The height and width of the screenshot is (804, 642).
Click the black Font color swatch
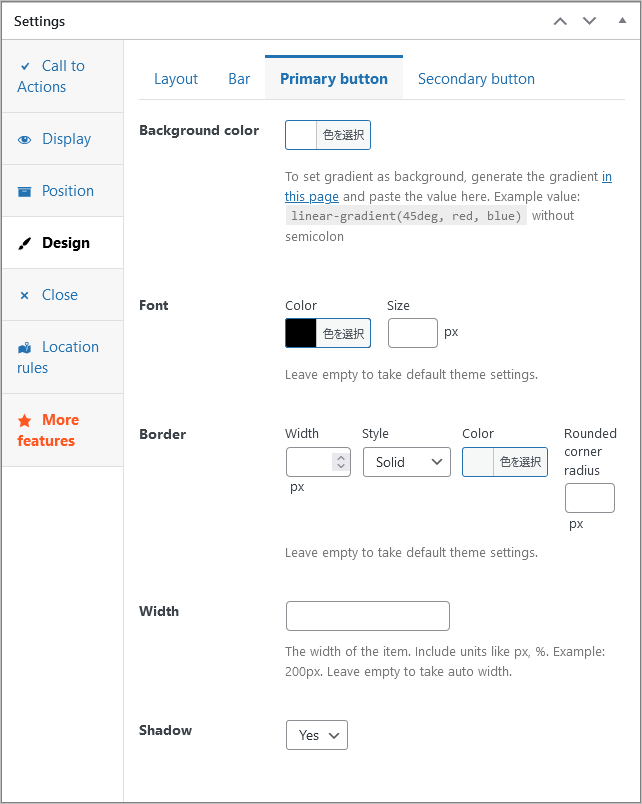click(301, 334)
